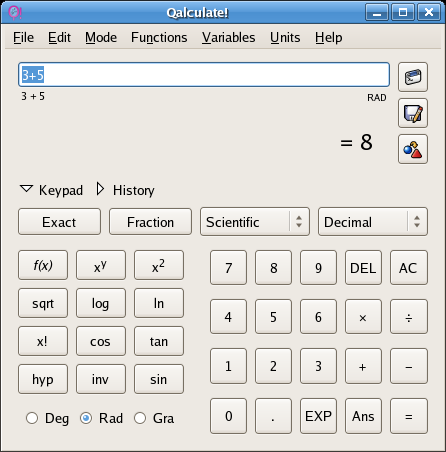446x452 pixels.
Task: Open the Edit menu
Action: [x=59, y=37]
